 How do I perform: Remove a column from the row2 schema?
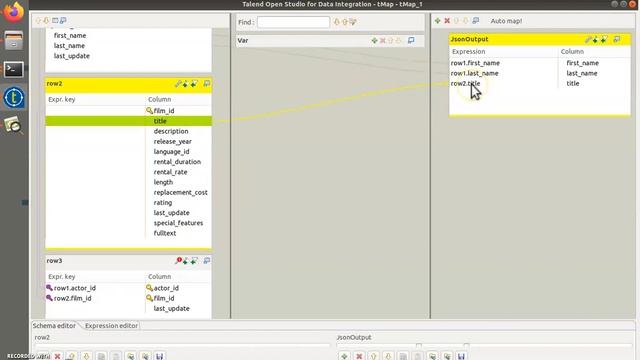point(57,356)
